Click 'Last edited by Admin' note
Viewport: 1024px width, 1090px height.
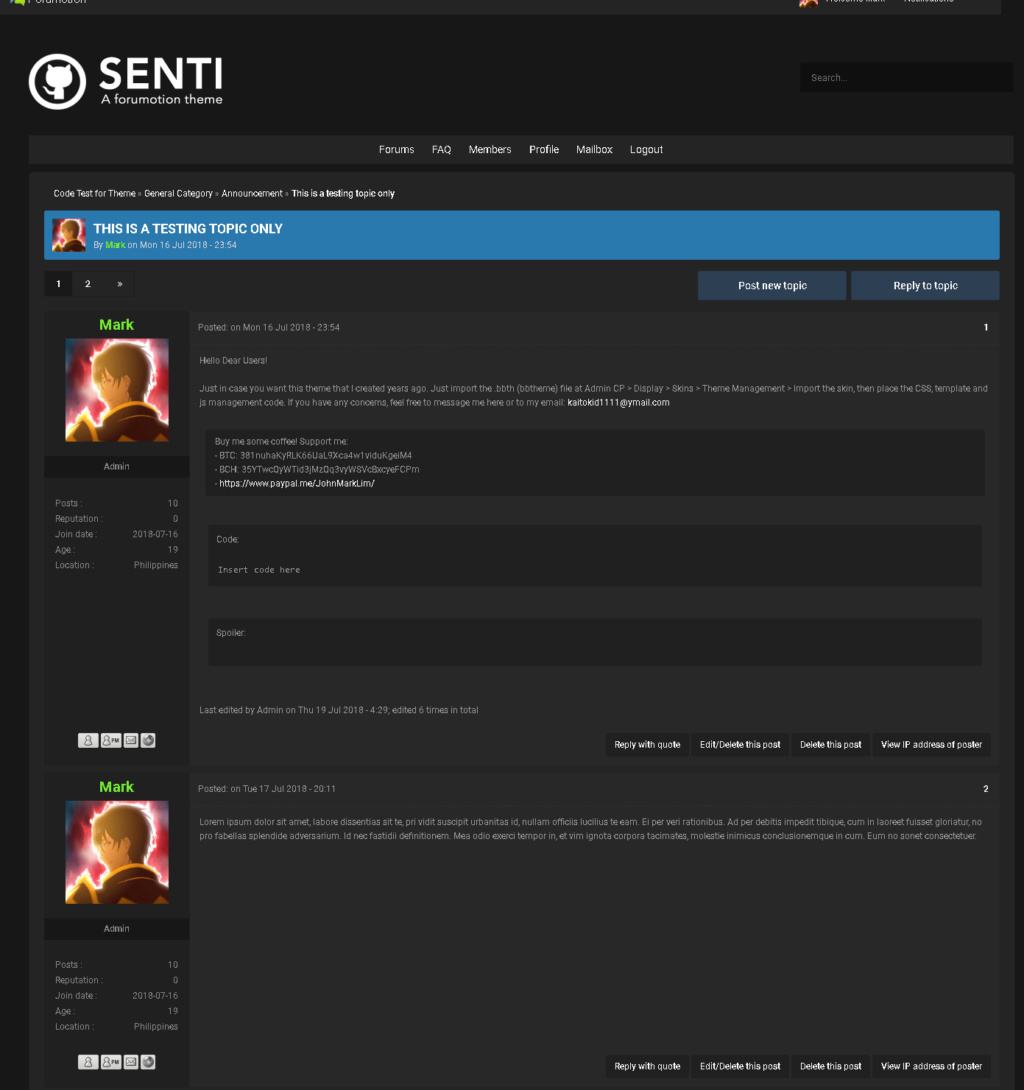click(x=339, y=710)
